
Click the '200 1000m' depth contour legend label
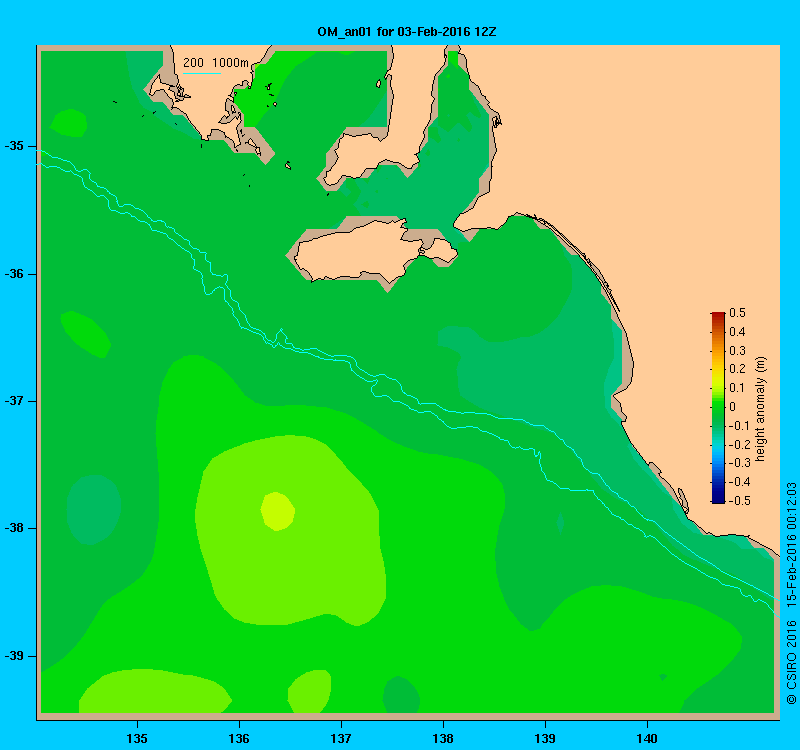[x=216, y=63]
